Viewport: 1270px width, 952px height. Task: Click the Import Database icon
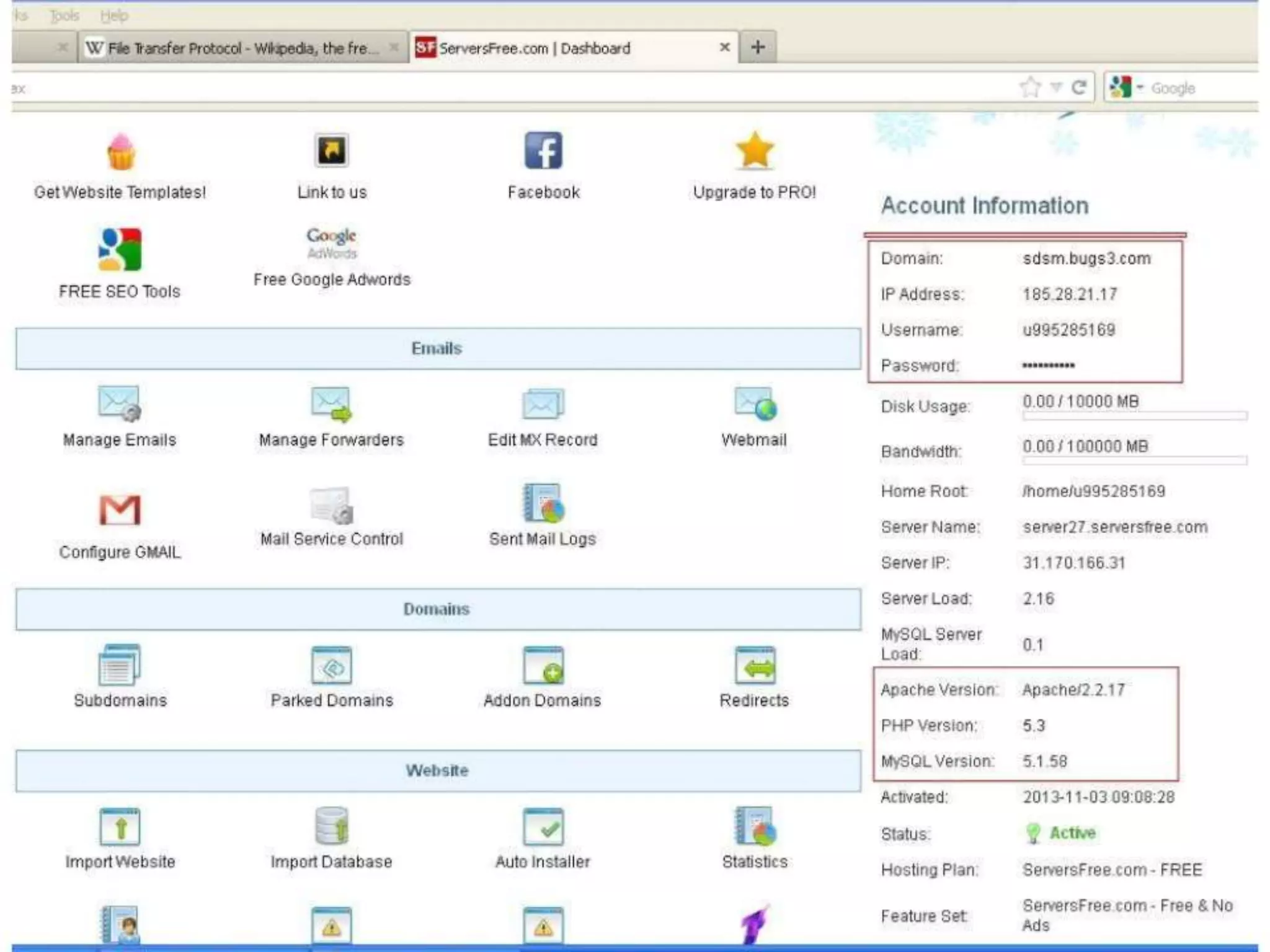(331, 827)
